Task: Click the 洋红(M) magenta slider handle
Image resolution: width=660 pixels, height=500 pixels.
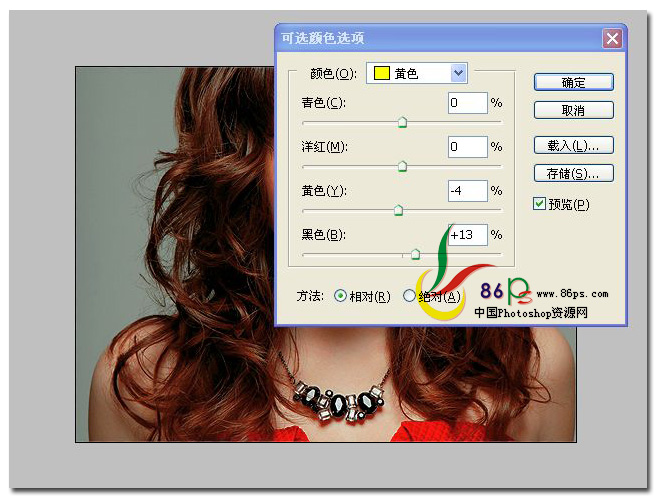Action: coord(402,166)
